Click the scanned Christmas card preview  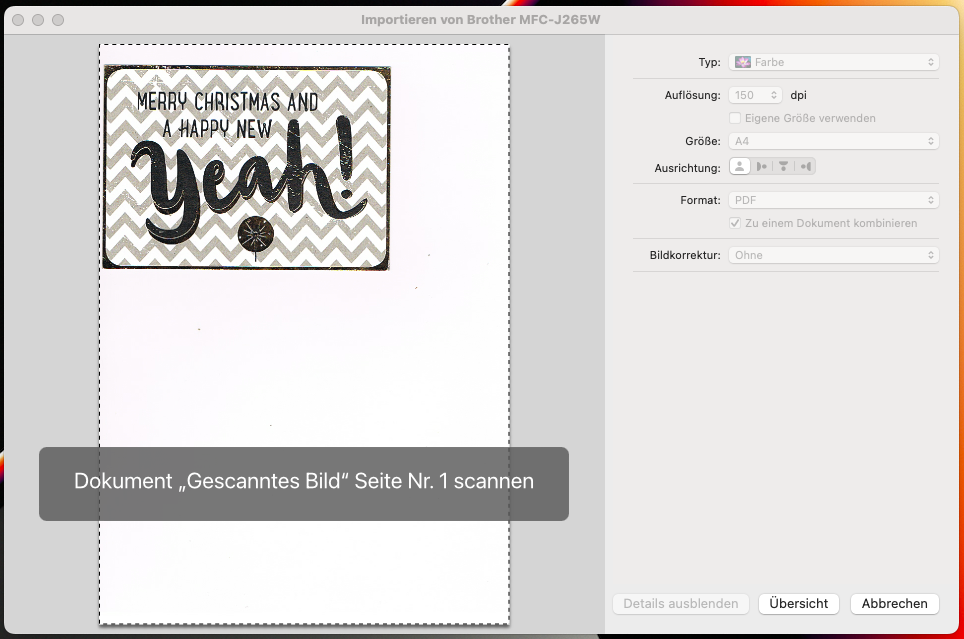tap(247, 168)
